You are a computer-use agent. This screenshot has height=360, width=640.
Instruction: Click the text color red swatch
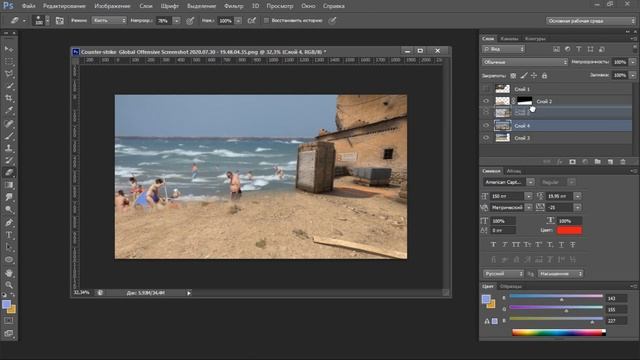click(x=569, y=231)
